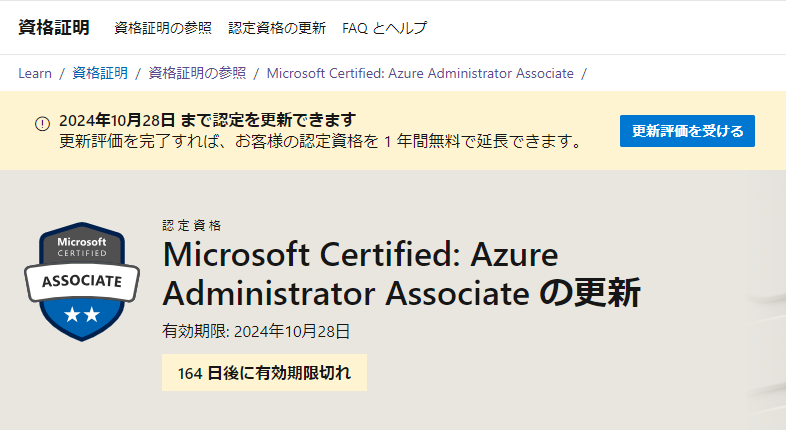Open Azure Administrator Associate breadcrumb link
This screenshot has height=430, width=786.
[420, 73]
